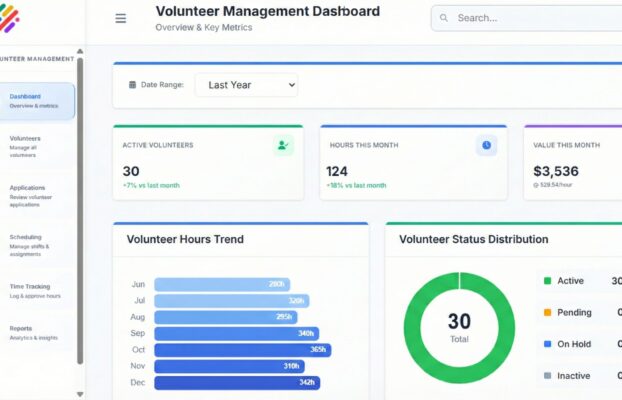Select Dashboard in the sidebar
The image size is (622, 400).
click(37, 101)
